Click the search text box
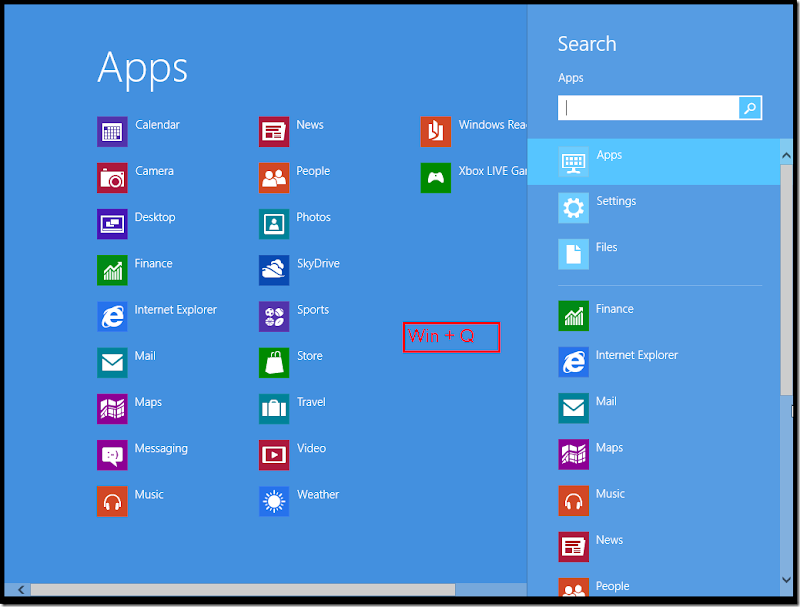The width and height of the screenshot is (800, 607). (648, 108)
